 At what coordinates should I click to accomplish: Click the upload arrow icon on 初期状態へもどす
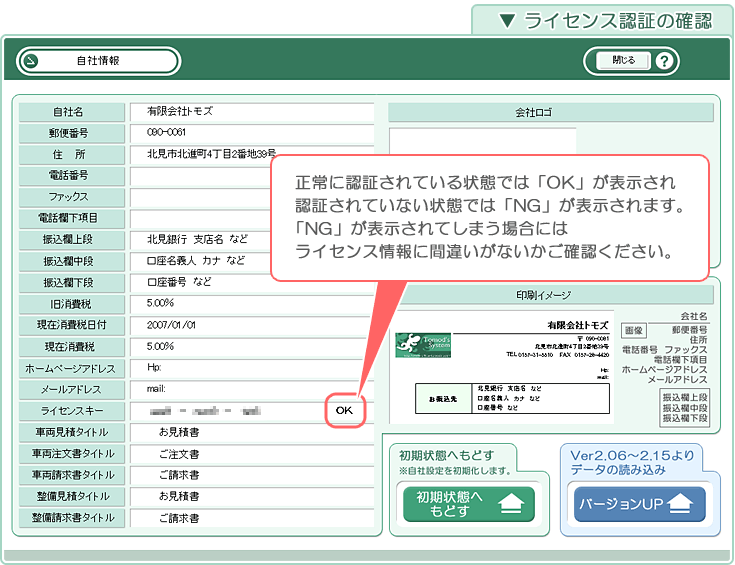click(511, 504)
